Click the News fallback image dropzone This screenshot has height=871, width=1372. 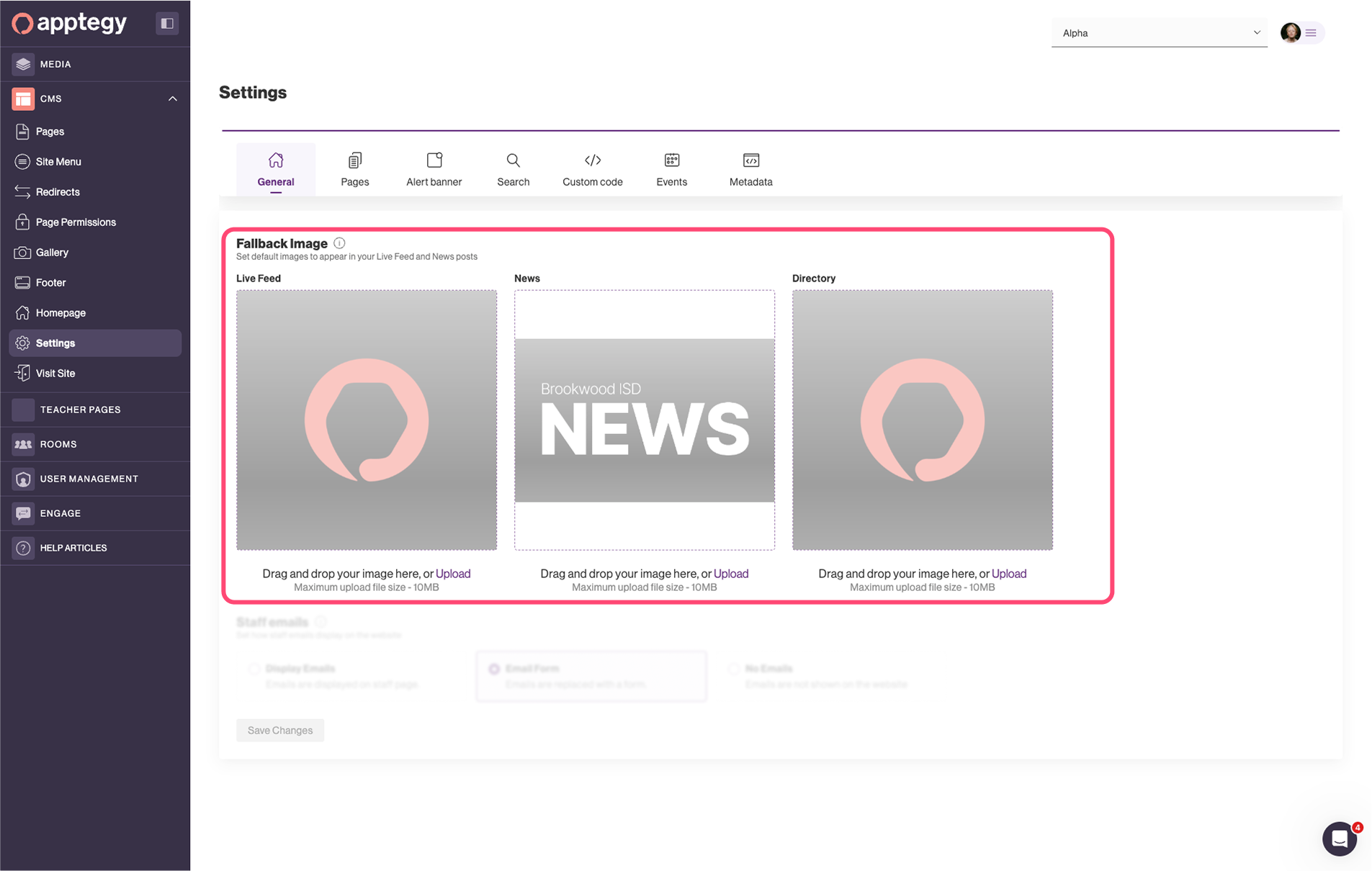tap(645, 420)
